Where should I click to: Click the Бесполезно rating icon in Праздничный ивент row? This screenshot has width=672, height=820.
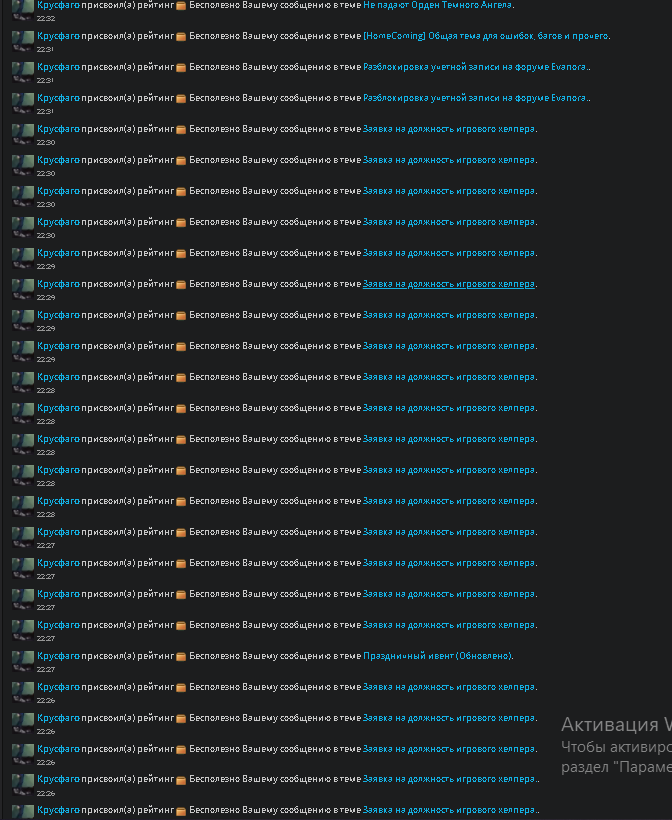pos(181,657)
